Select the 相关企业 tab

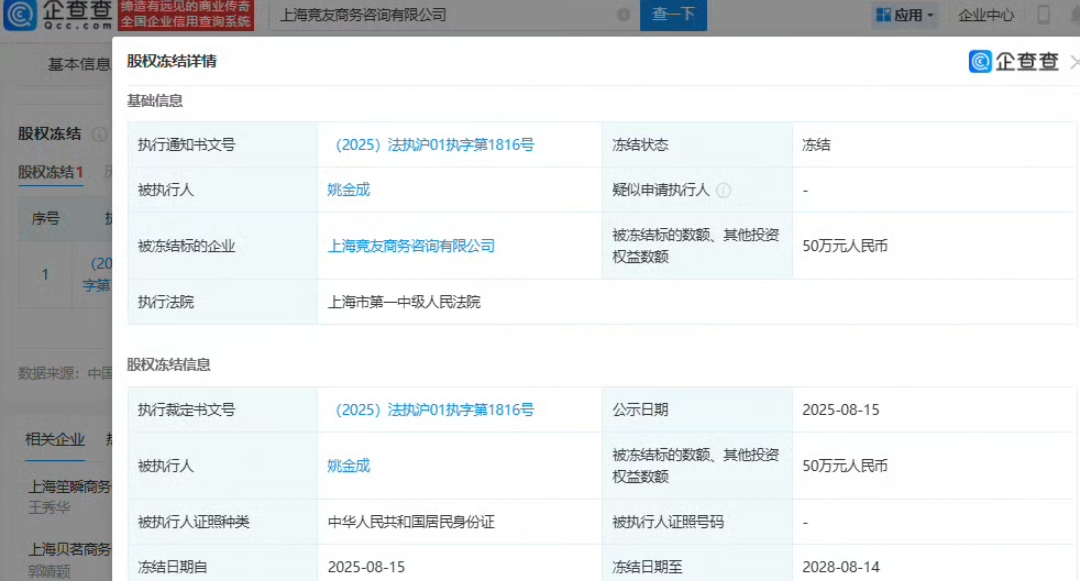(x=55, y=439)
